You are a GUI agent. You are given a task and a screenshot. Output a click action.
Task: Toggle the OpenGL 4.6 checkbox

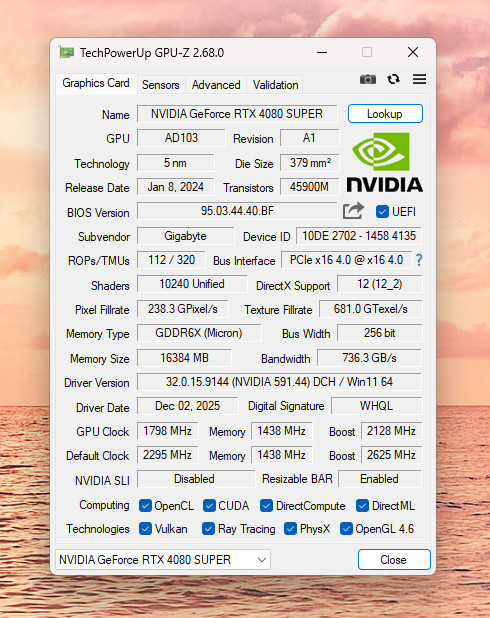pyautogui.click(x=346, y=529)
